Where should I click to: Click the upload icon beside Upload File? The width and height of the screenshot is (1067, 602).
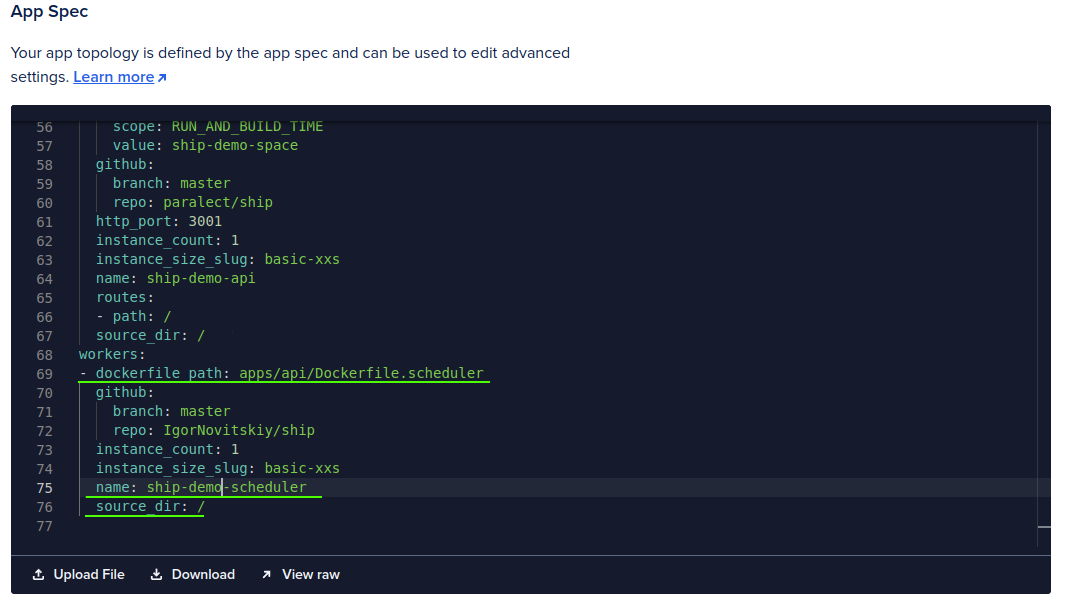[37, 574]
